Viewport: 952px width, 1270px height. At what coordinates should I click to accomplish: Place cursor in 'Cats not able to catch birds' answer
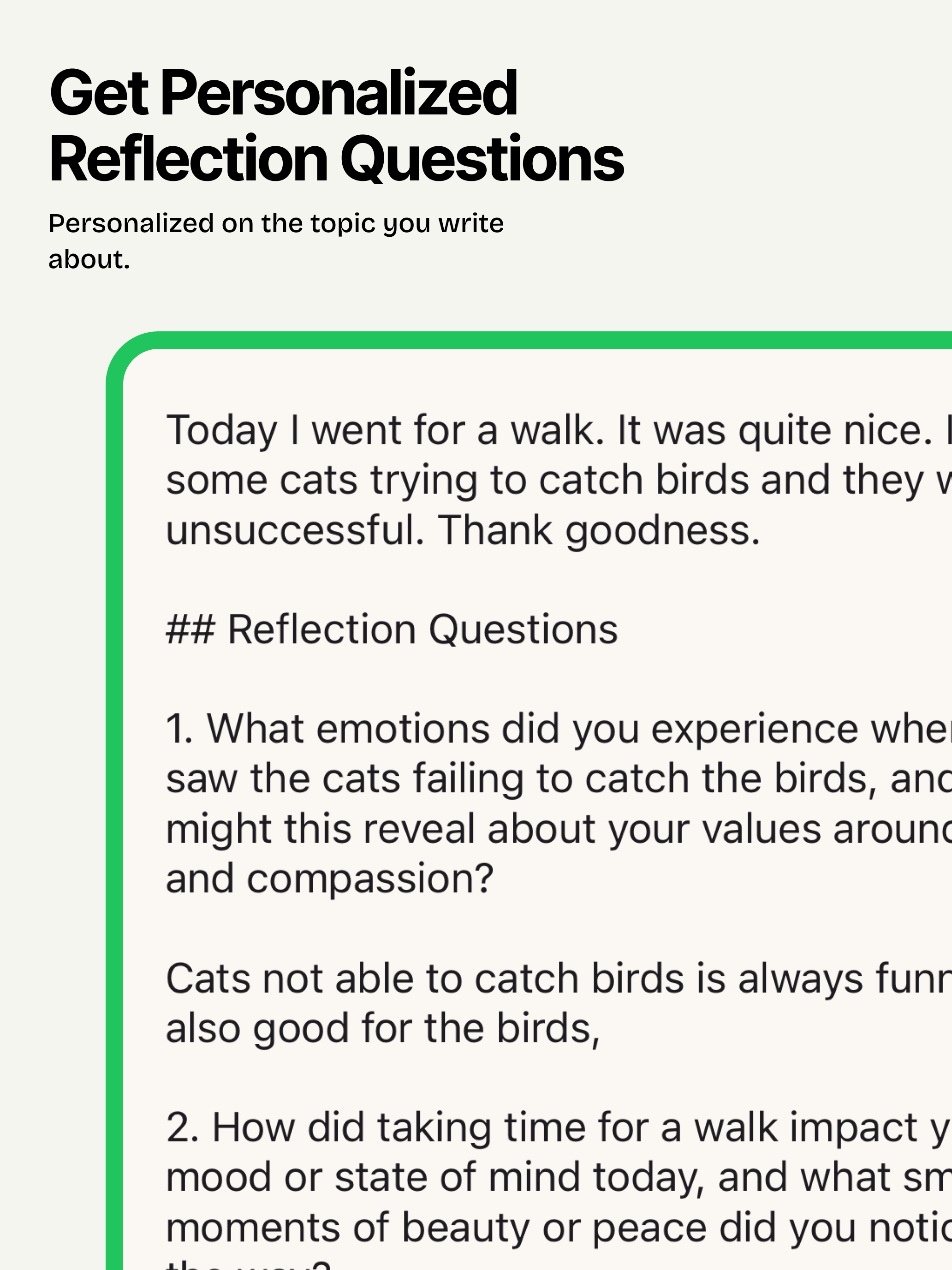[559, 978]
